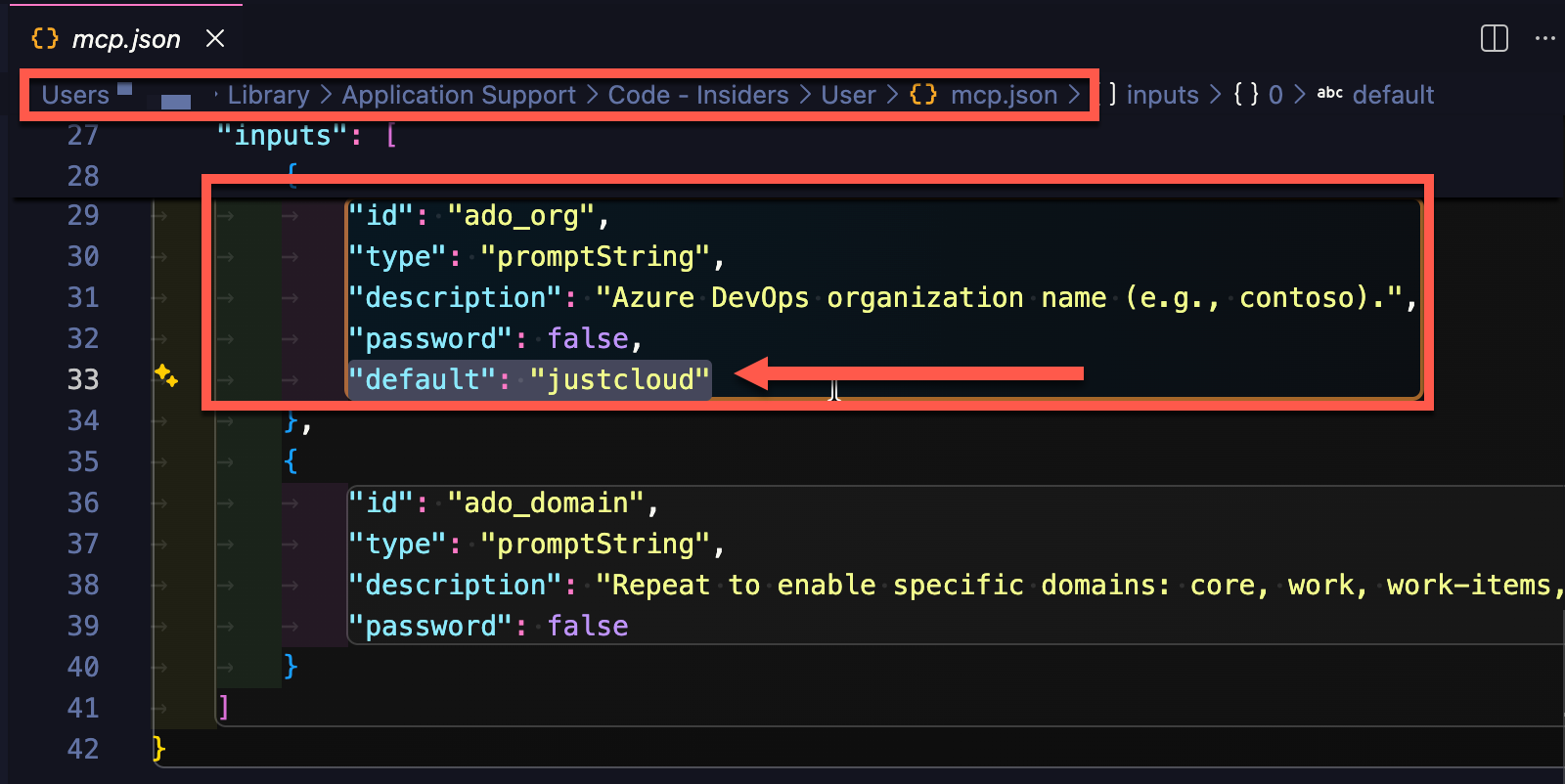Viewport: 1565px width, 784px height.
Task: Place cursor on "justcloud" value
Action: [x=620, y=379]
